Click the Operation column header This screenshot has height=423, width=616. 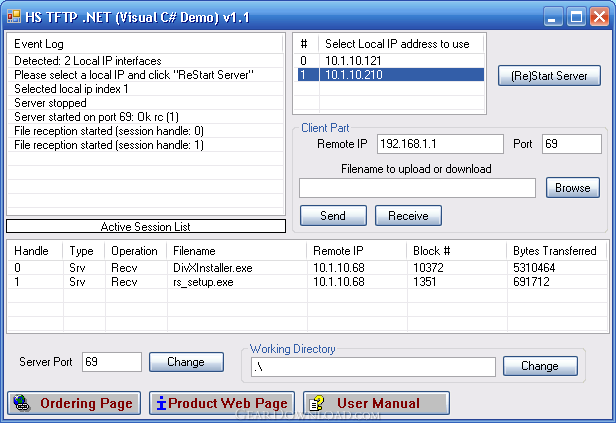click(x=136, y=251)
